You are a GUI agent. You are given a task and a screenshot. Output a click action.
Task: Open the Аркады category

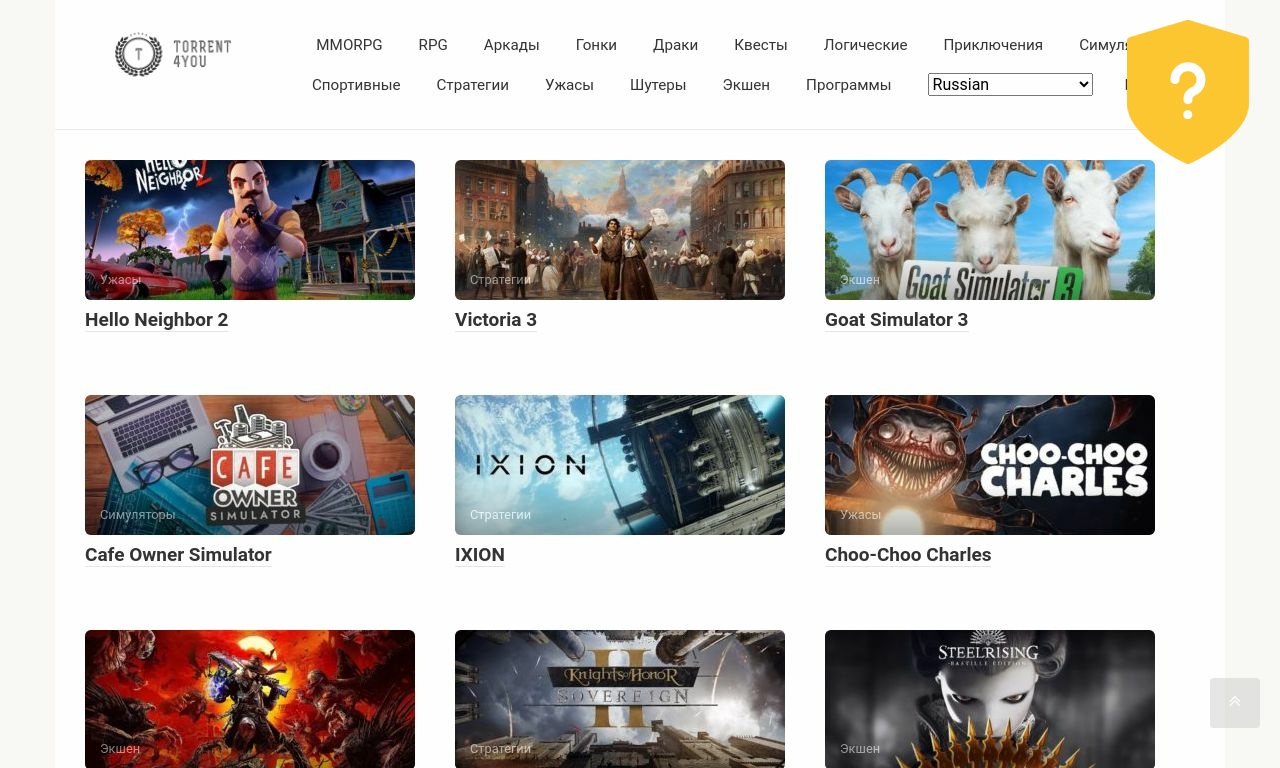click(x=511, y=45)
